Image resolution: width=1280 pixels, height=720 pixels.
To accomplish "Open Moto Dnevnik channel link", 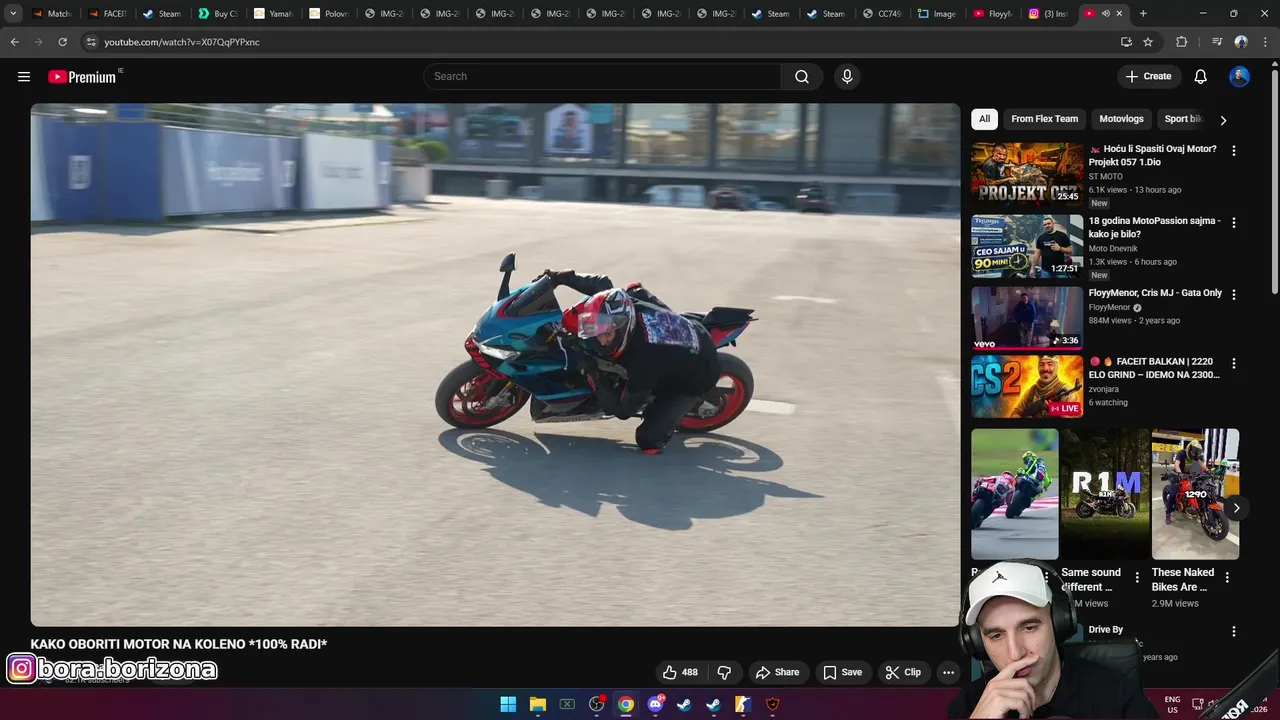I will [1113, 248].
